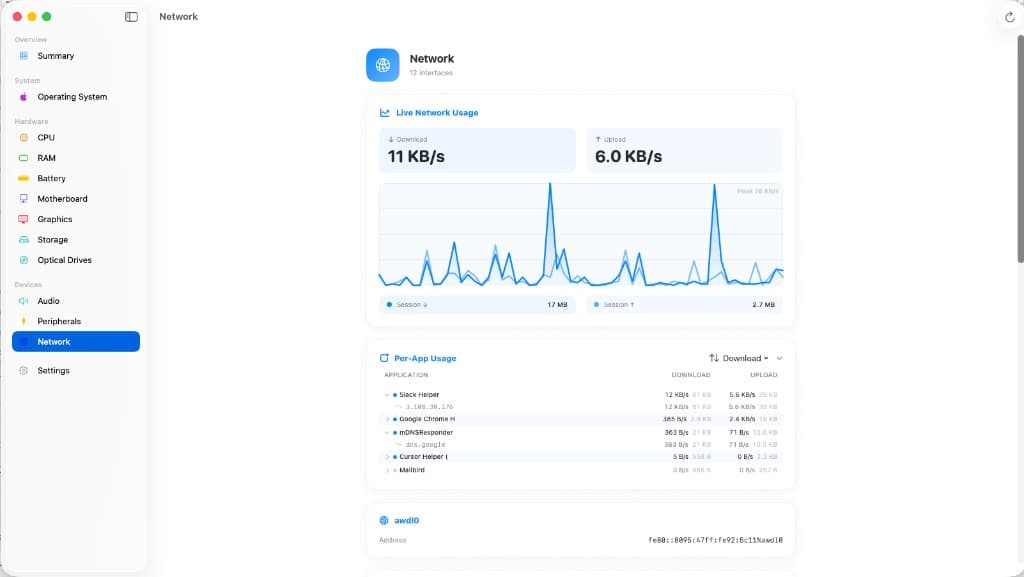Click the Mailbird application name
This screenshot has height=577, width=1024.
[411, 470]
